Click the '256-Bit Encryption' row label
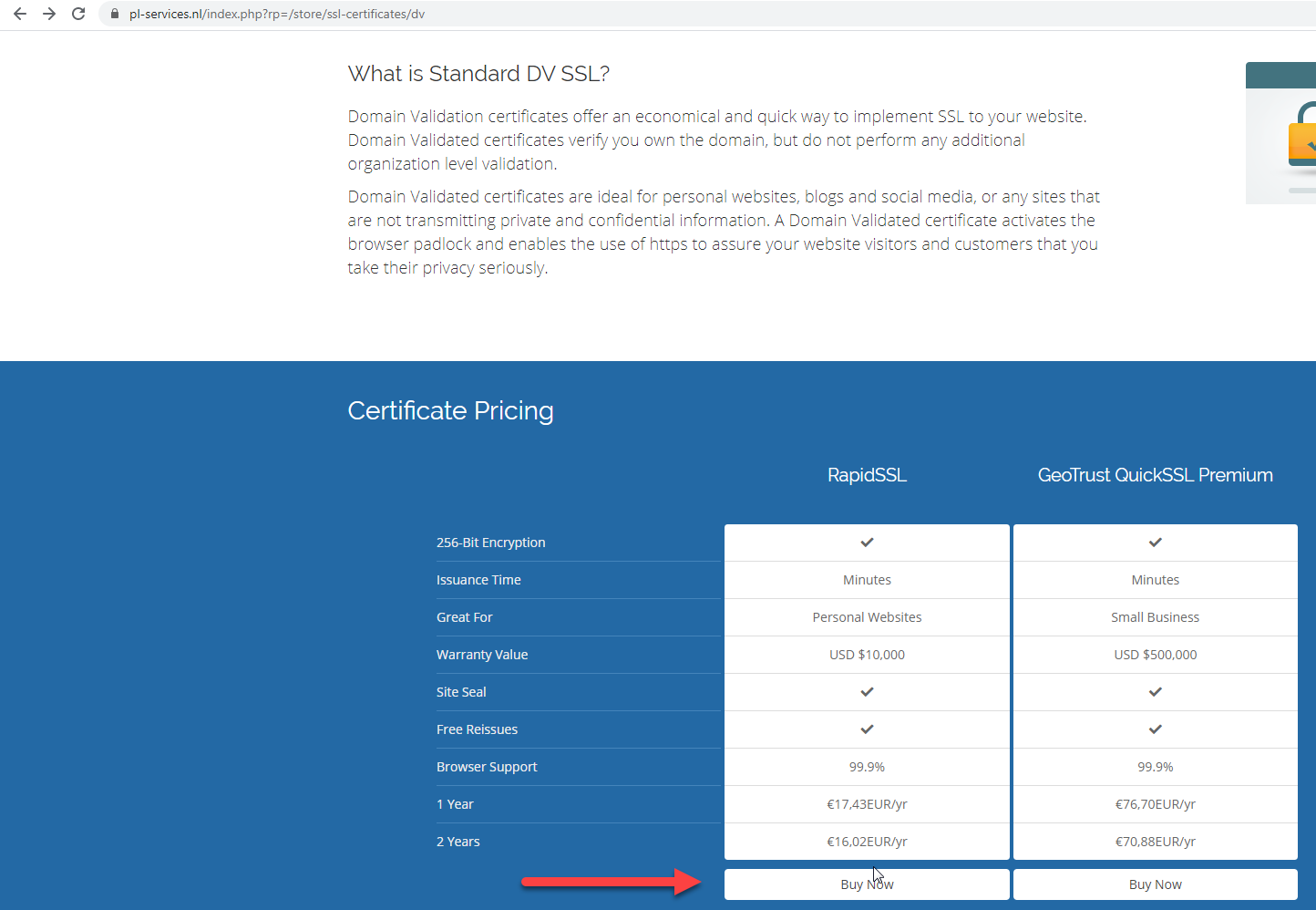The height and width of the screenshot is (910, 1316). click(490, 543)
